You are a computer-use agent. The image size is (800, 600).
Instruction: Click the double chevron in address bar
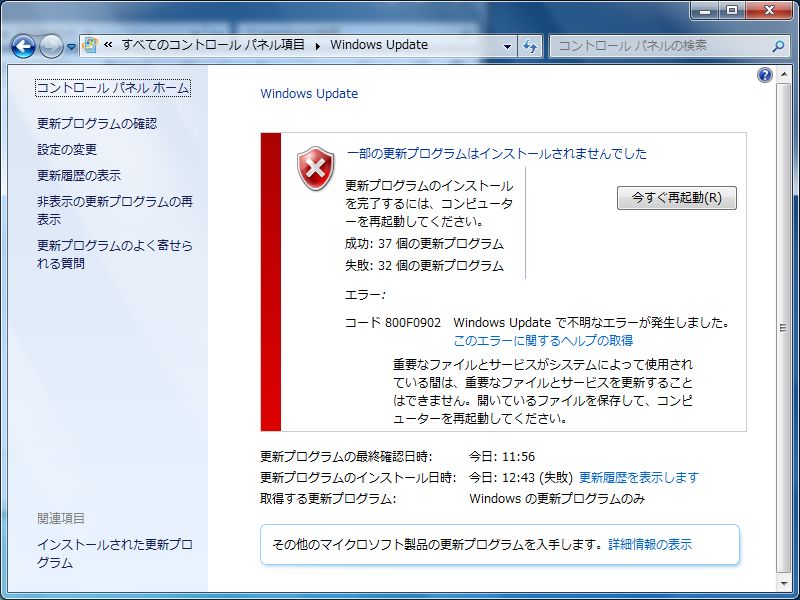[108, 45]
